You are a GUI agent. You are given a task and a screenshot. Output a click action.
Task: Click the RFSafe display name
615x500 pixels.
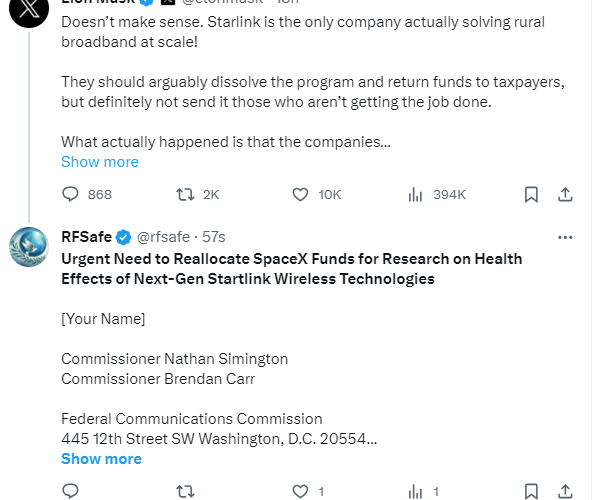[86, 237]
